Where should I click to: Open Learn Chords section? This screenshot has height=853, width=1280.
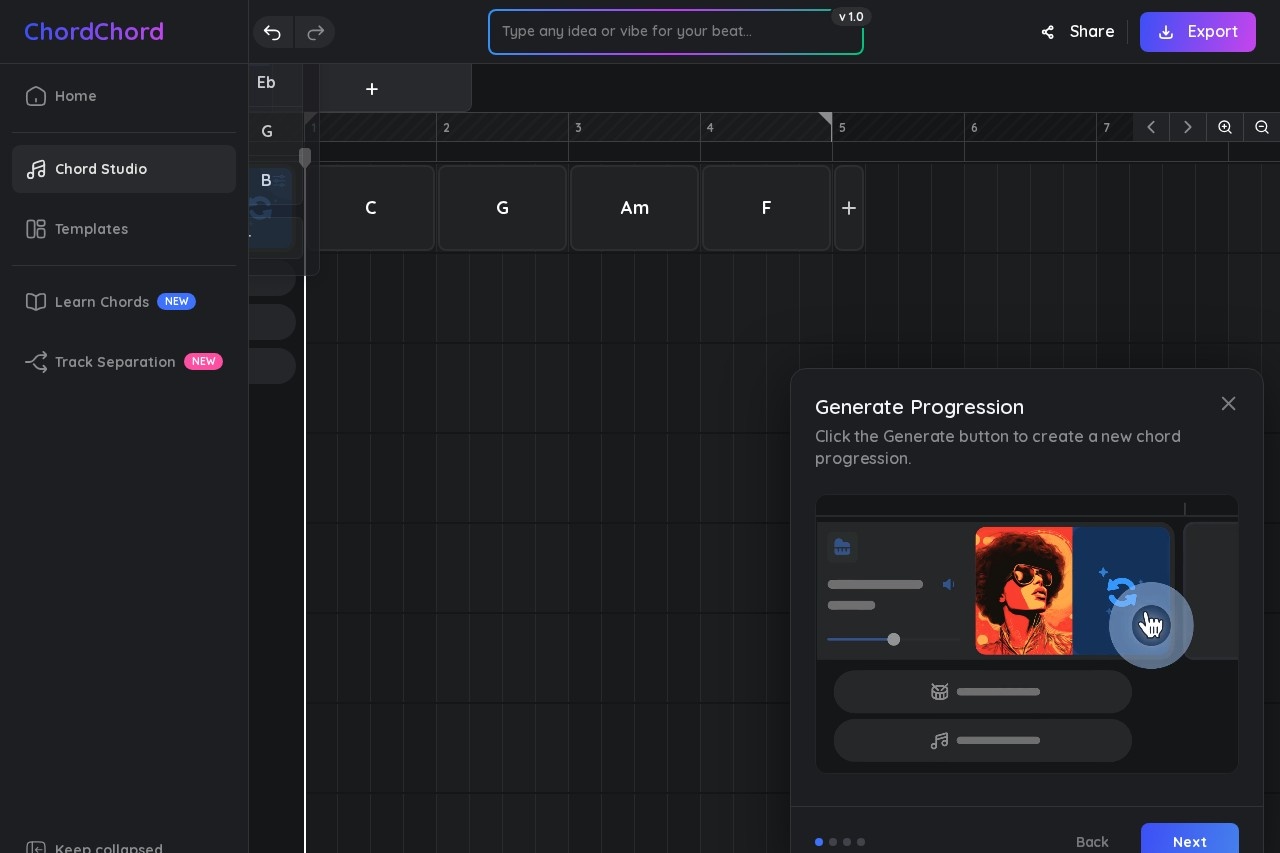pos(124,302)
